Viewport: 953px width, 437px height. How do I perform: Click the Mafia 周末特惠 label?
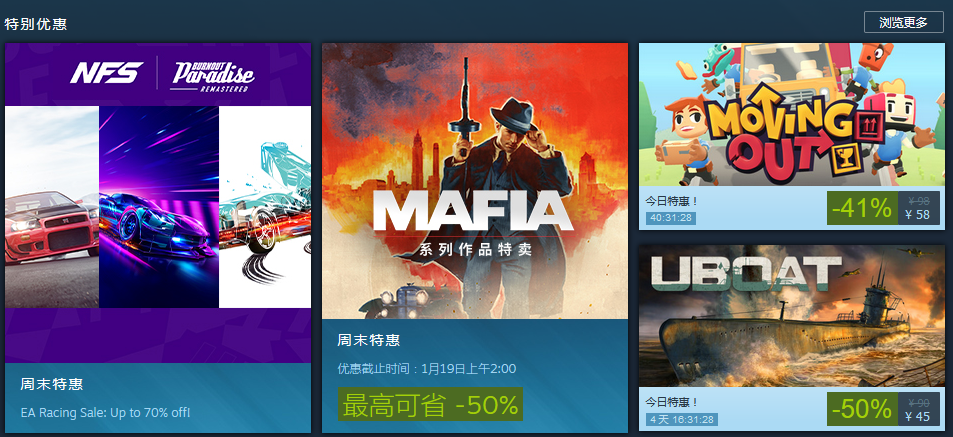tap(368, 340)
